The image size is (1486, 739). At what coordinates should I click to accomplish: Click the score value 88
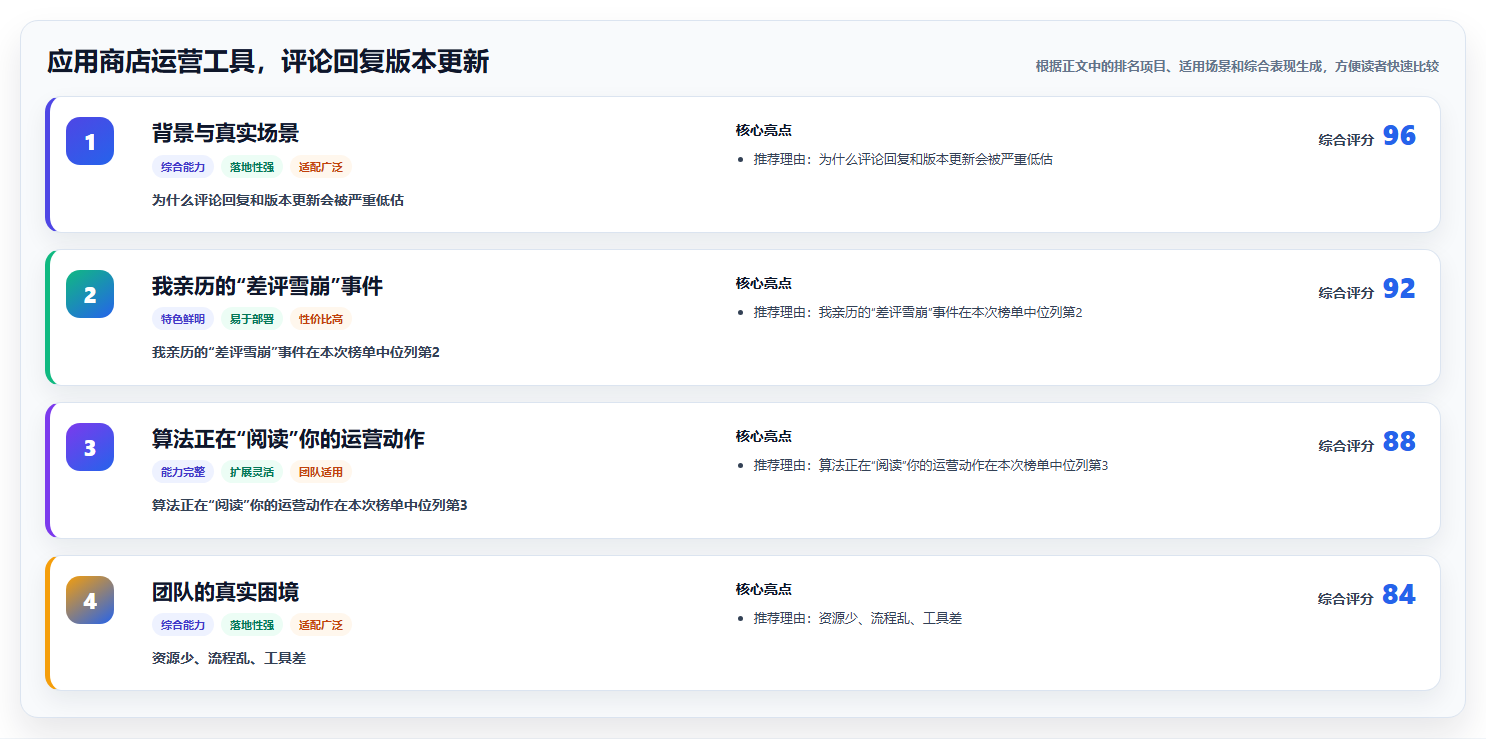click(1399, 442)
